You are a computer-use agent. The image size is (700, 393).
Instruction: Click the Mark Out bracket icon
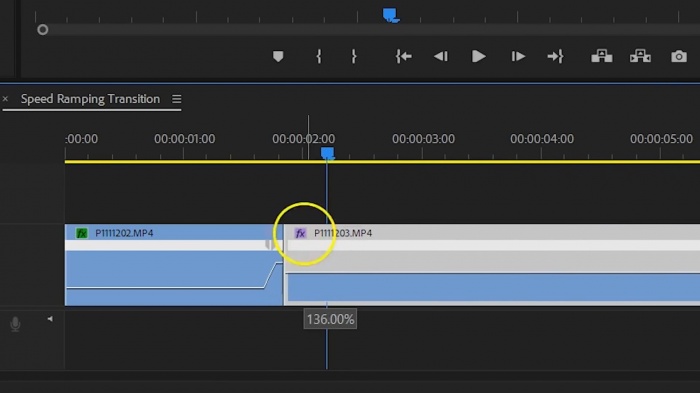pos(354,57)
